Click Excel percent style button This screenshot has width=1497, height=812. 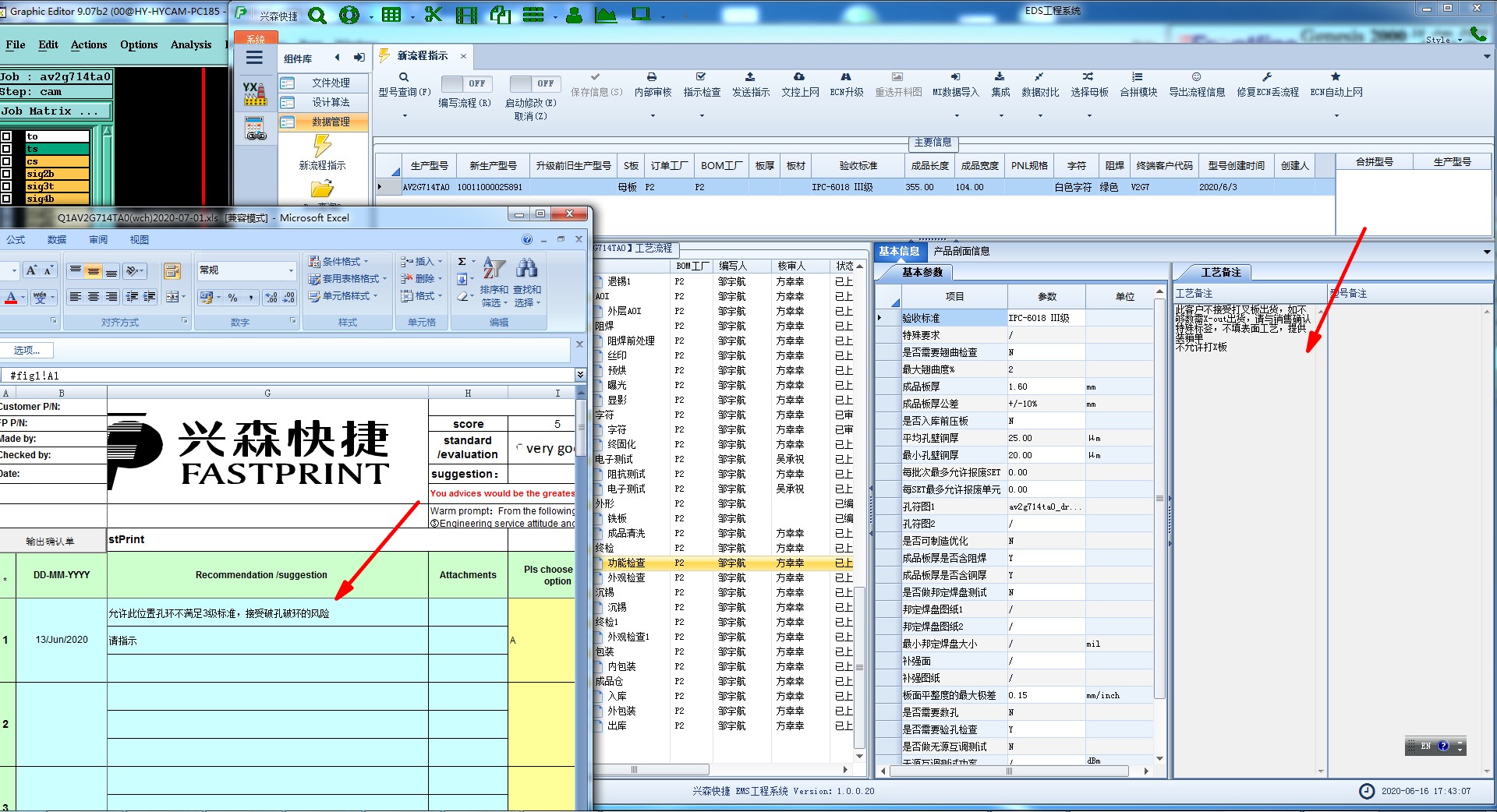click(232, 298)
